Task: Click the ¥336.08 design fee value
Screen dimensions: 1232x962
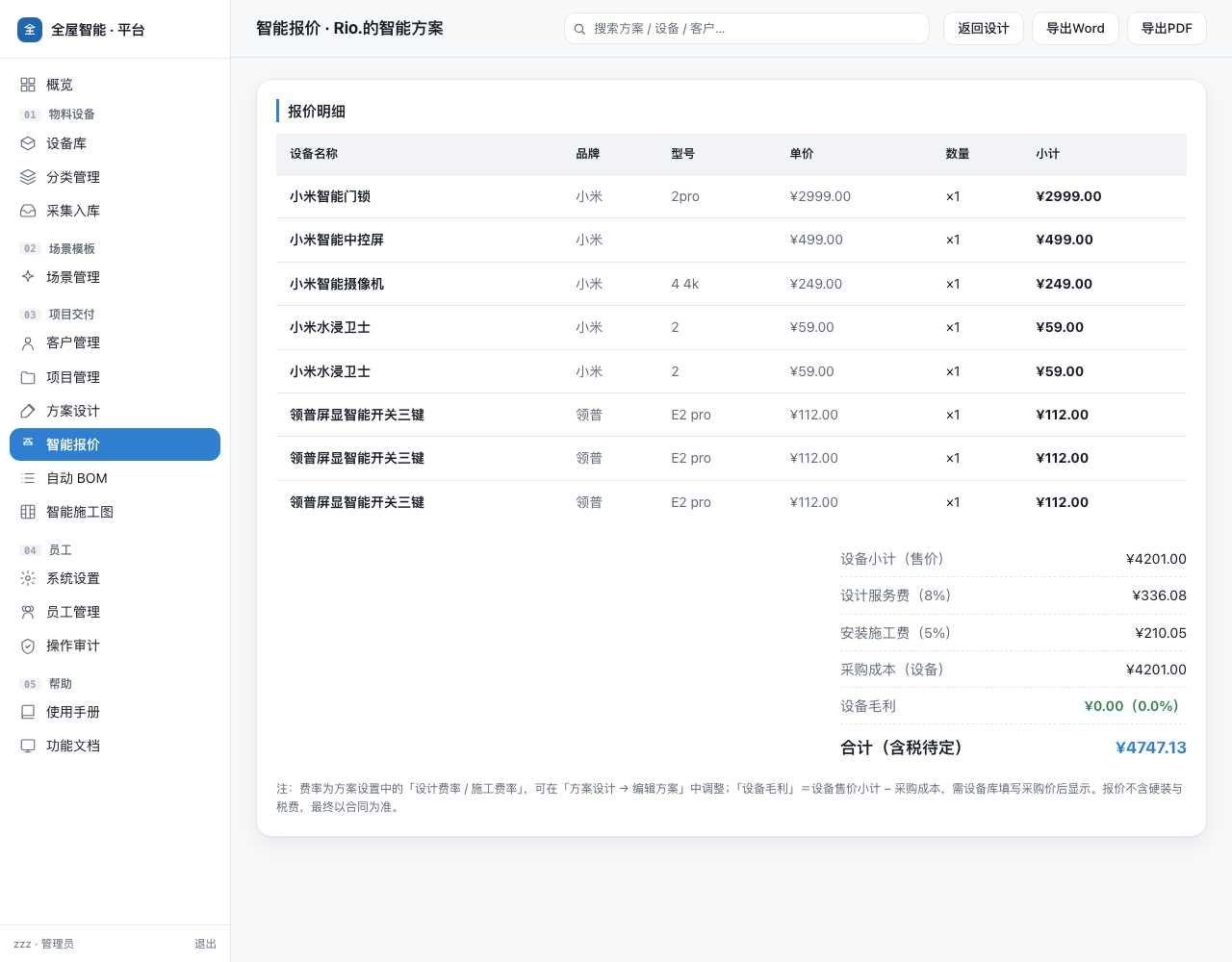Action: coord(1159,595)
